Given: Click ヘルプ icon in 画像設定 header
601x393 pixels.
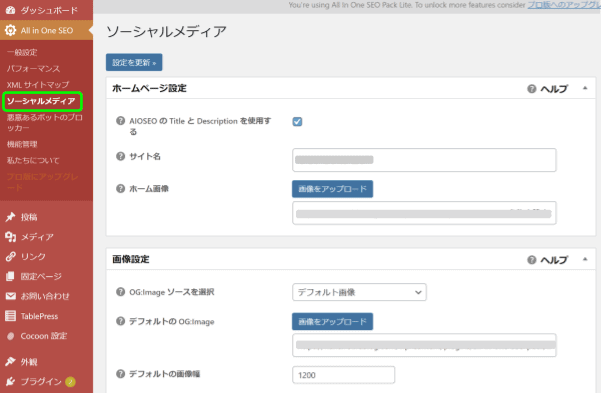Looking at the screenshot, I should pyautogui.click(x=532, y=260).
